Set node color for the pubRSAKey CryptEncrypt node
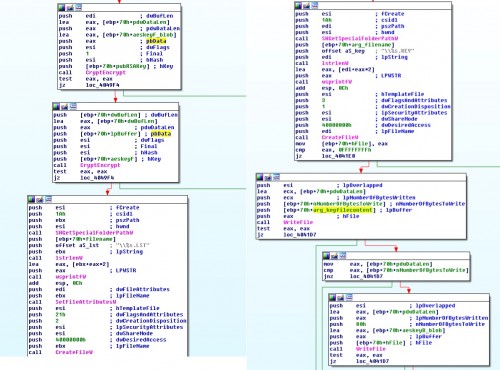This screenshot has width=500, height=370. [62, 7]
